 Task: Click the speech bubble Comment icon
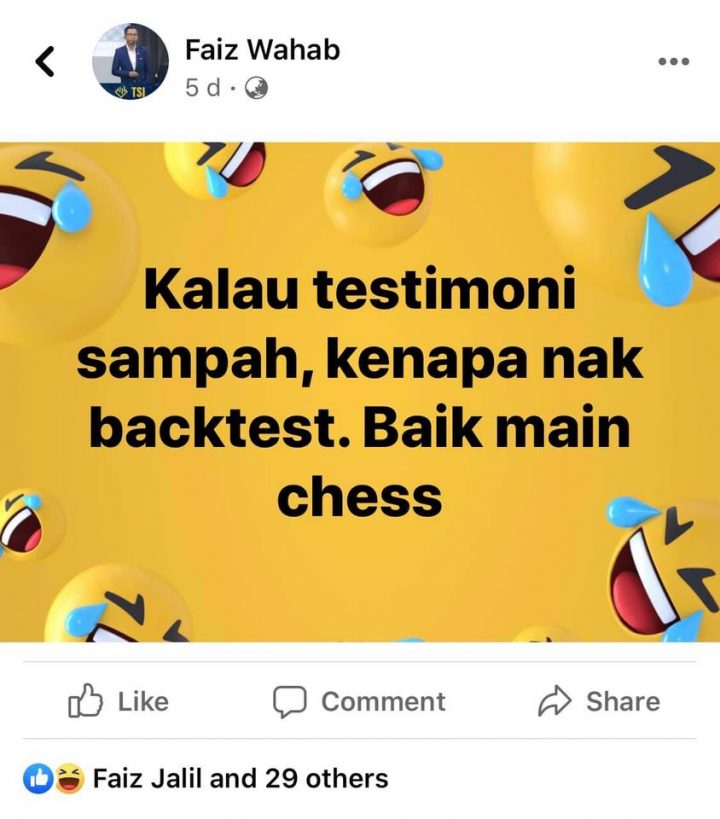click(289, 701)
